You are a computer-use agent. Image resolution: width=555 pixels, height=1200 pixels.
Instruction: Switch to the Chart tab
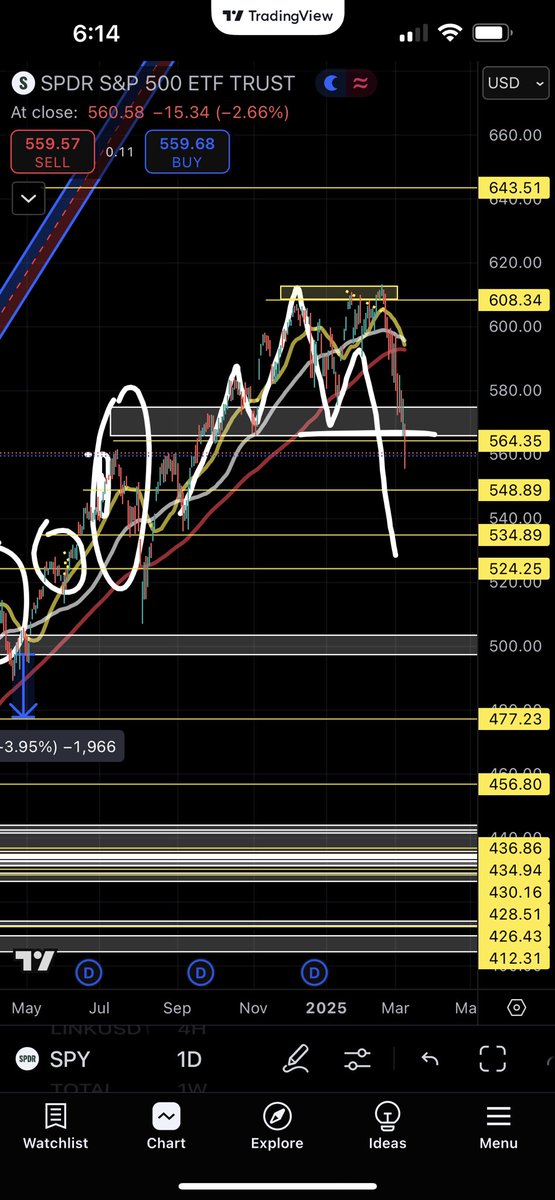tap(166, 1127)
